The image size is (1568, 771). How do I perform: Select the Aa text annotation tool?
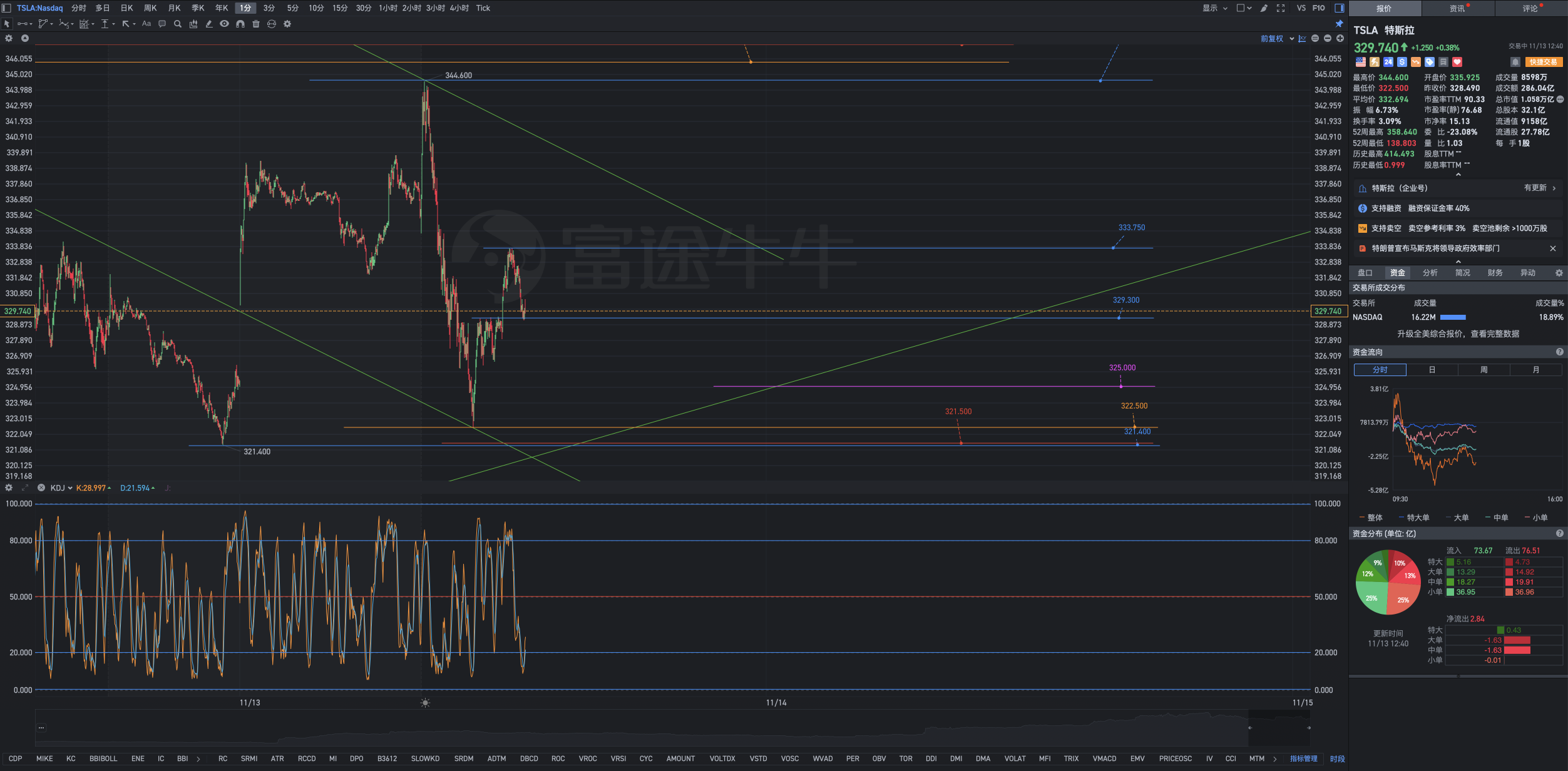coord(146,24)
